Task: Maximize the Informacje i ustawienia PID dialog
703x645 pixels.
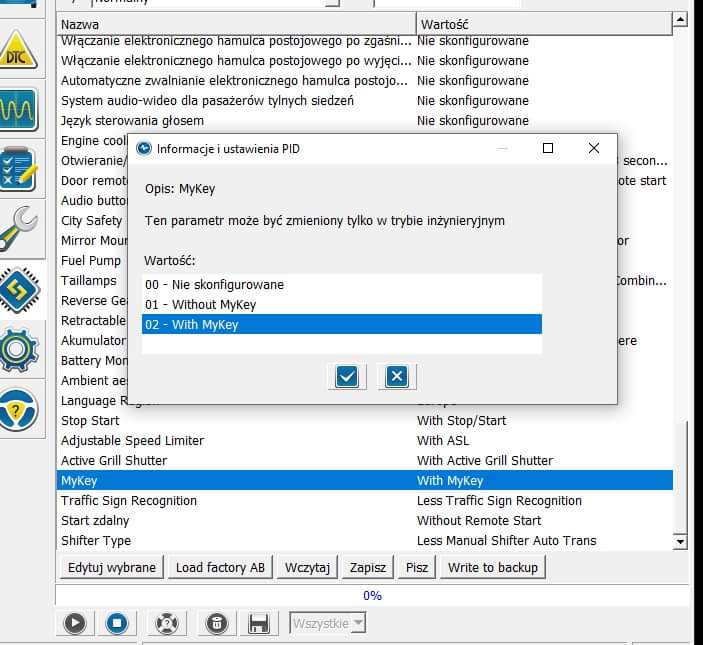Action: (x=547, y=148)
